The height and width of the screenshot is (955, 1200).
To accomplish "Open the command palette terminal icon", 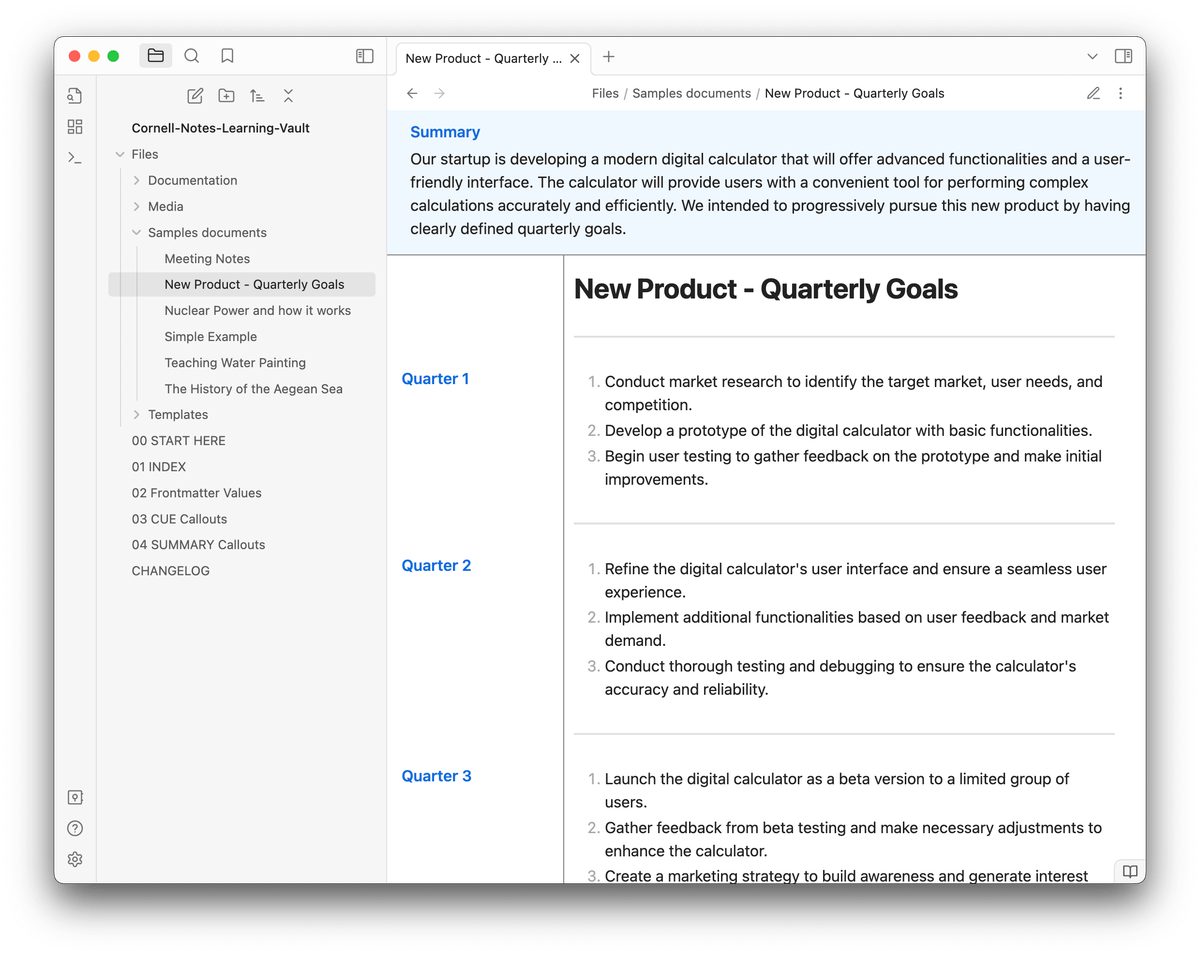I will click(75, 157).
